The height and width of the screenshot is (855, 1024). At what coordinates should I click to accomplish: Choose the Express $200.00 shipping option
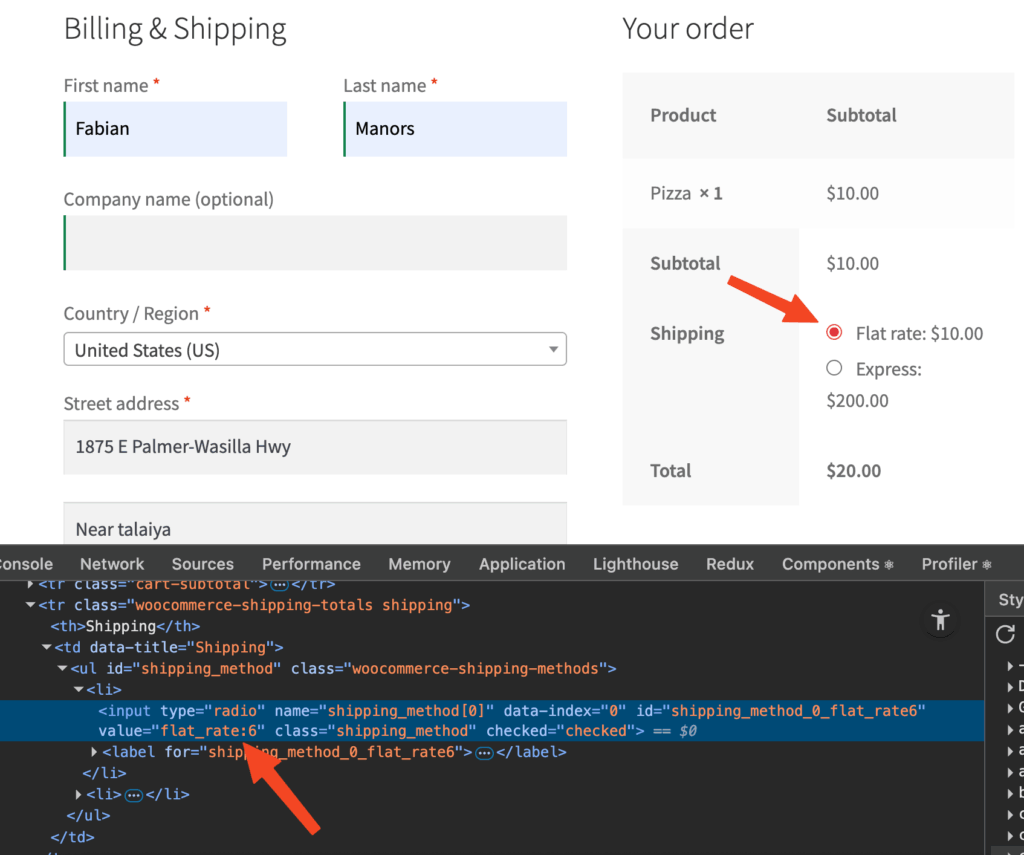[833, 367]
